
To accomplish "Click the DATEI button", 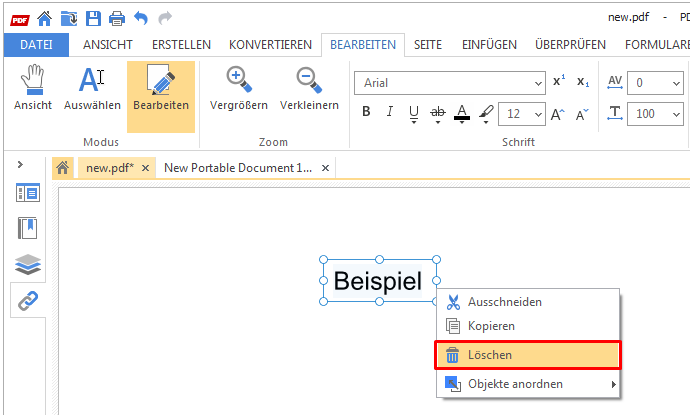I will click(36, 44).
